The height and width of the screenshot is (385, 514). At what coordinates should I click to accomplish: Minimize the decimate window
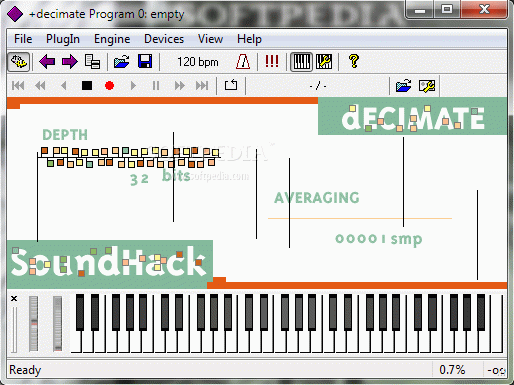[420, 10]
